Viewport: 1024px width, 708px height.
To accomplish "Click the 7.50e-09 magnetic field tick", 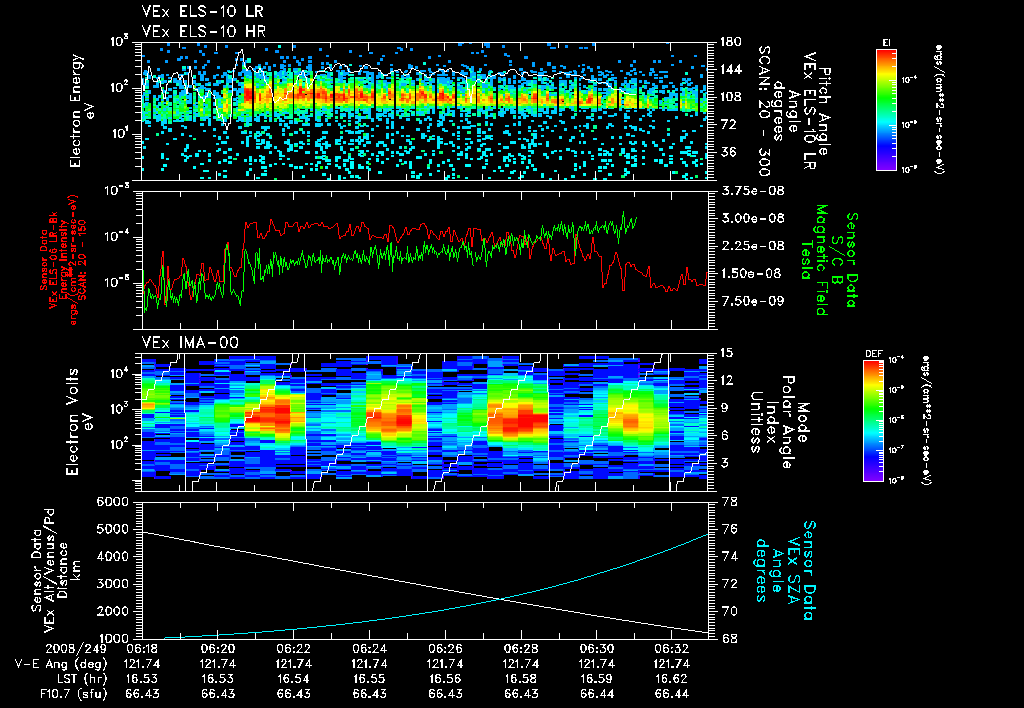I will click(752, 301).
